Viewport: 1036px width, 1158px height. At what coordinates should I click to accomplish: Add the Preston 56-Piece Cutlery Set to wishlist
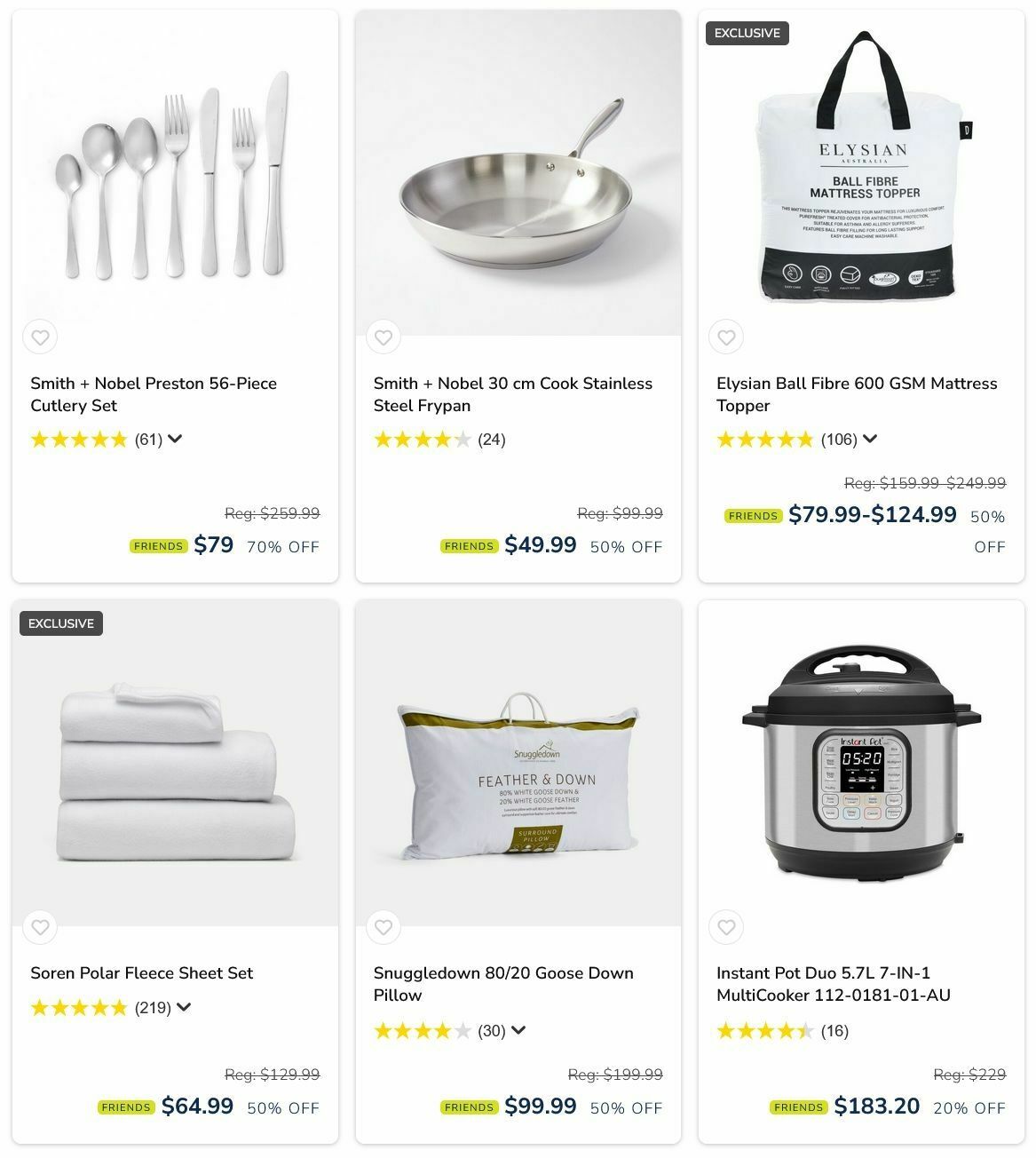click(x=40, y=337)
